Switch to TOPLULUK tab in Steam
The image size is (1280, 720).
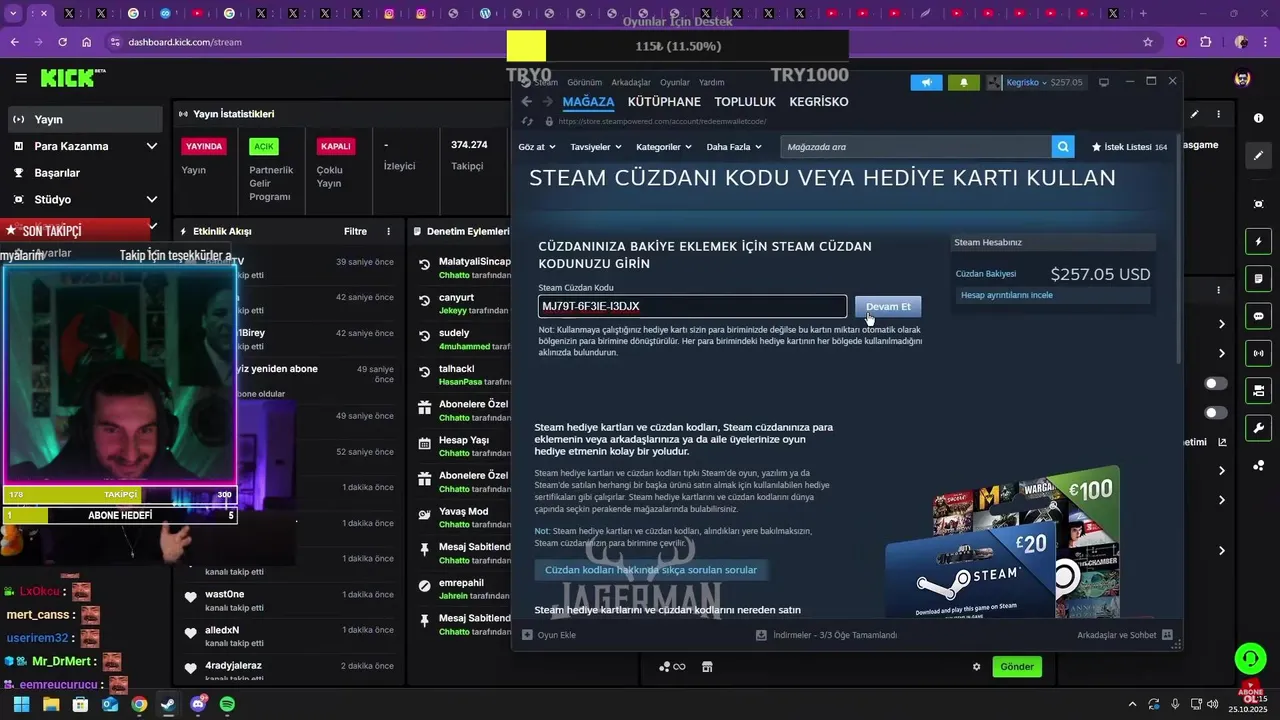[x=745, y=102]
